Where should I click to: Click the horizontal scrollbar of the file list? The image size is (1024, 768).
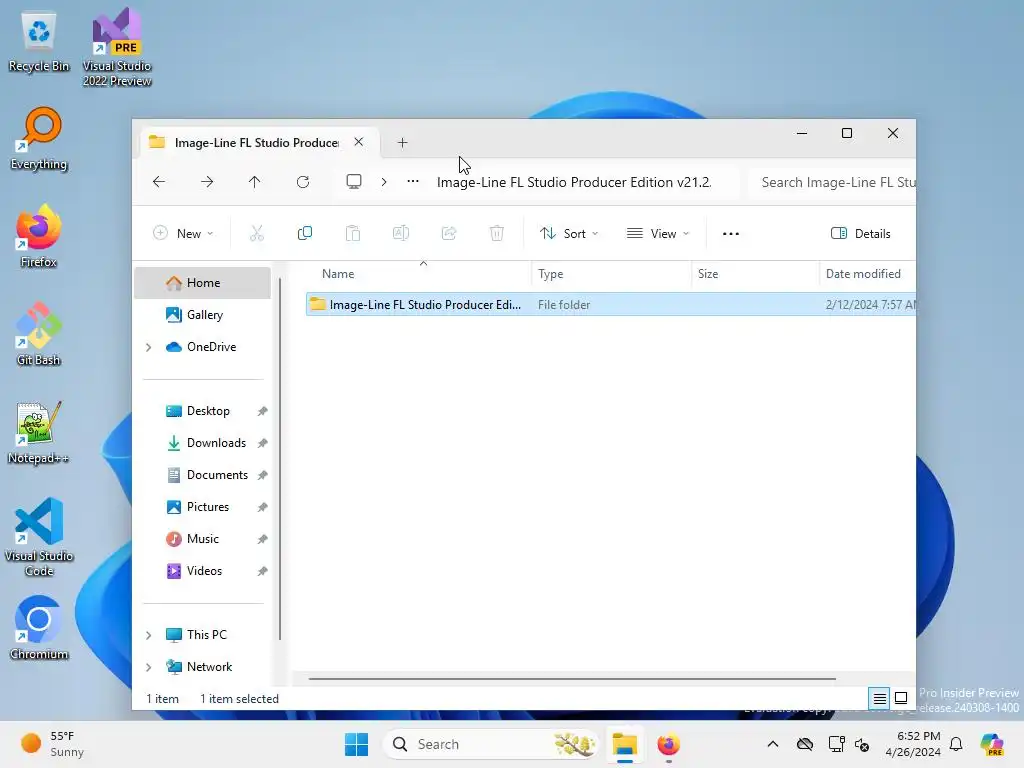point(572,679)
